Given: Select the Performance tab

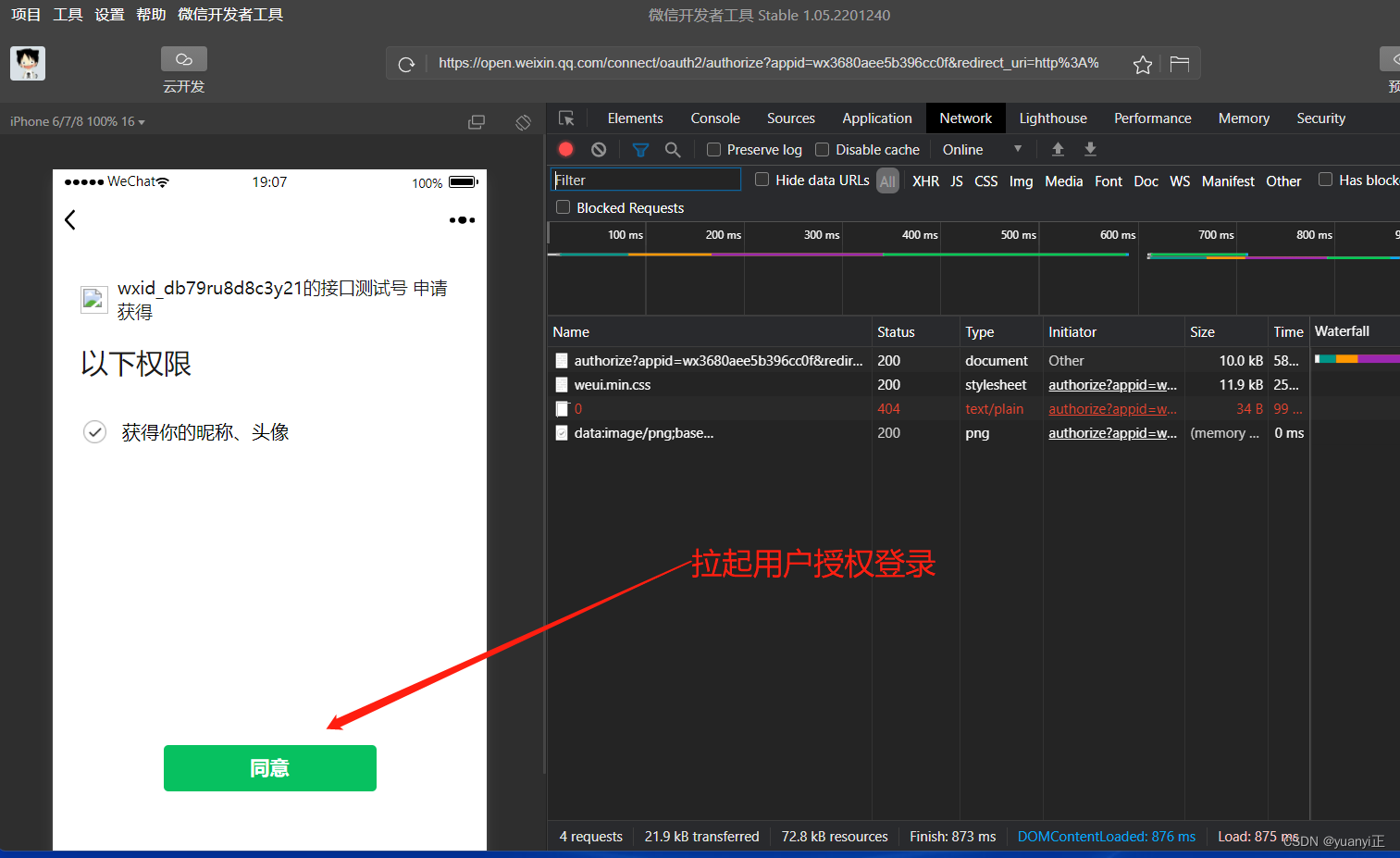Looking at the screenshot, I should [x=1153, y=118].
